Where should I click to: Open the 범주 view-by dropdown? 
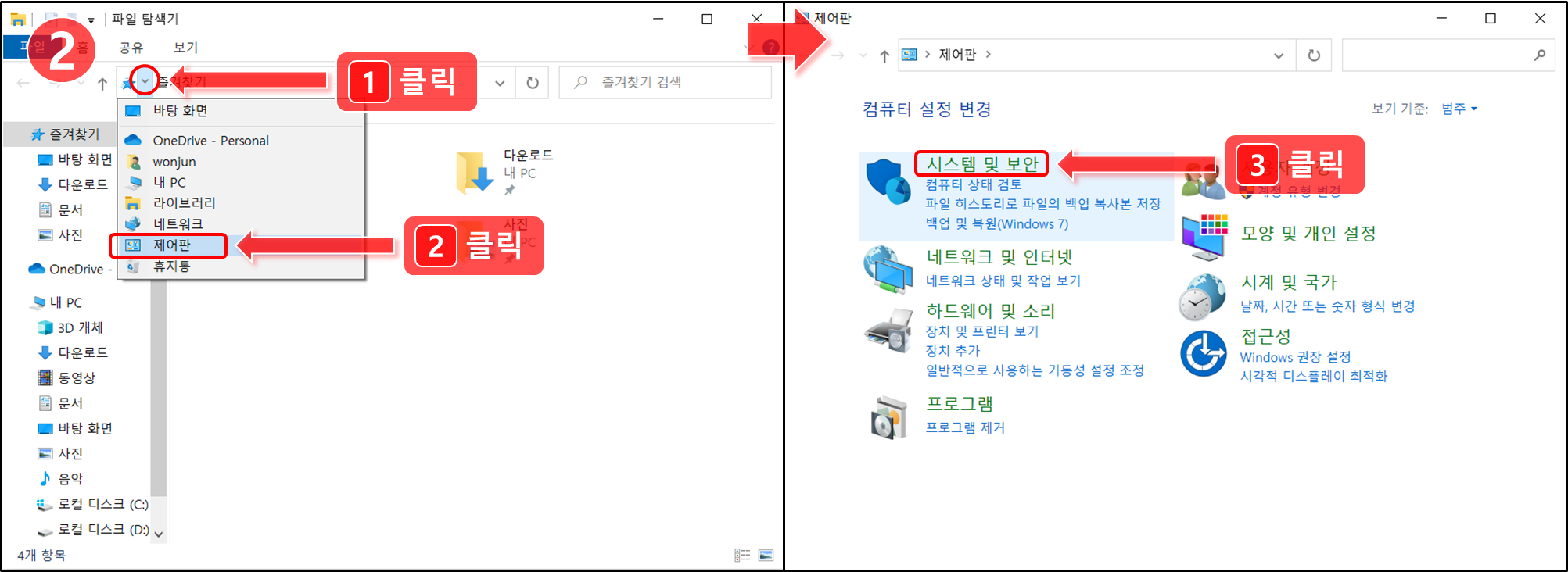click(x=1459, y=109)
